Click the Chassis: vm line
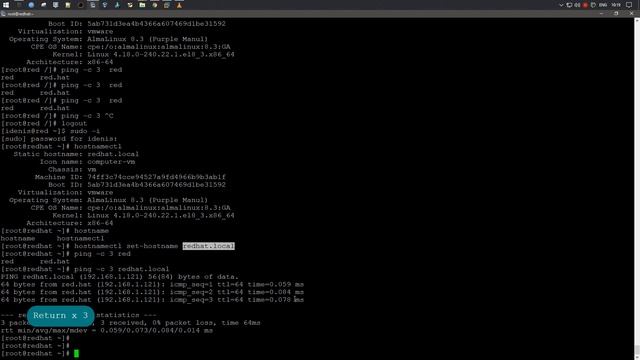The width and height of the screenshot is (640, 360). click(x=72, y=169)
